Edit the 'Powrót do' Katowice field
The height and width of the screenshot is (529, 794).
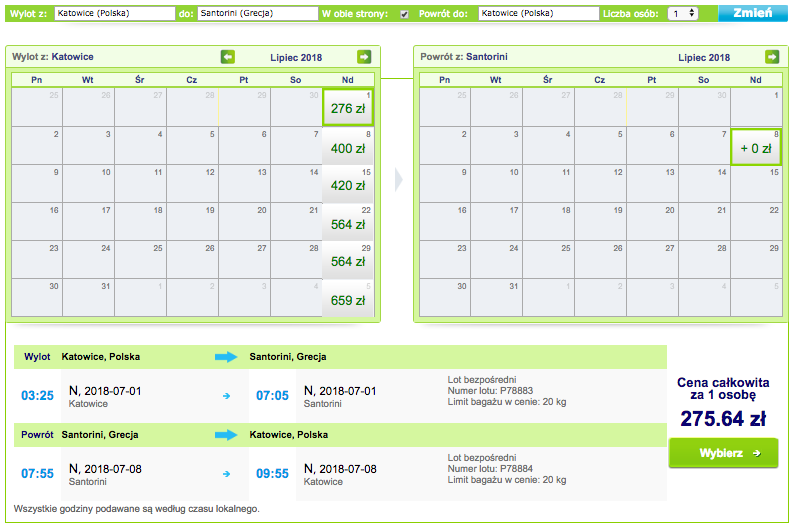tap(539, 14)
